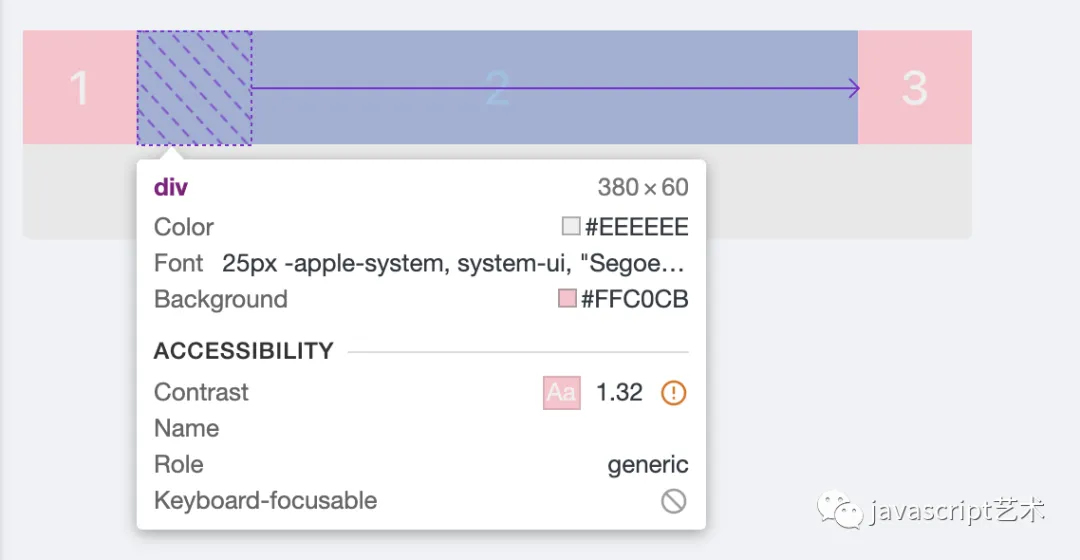Click the Font value text in tooltip
Viewport: 1080px width, 560px height.
pos(453,263)
